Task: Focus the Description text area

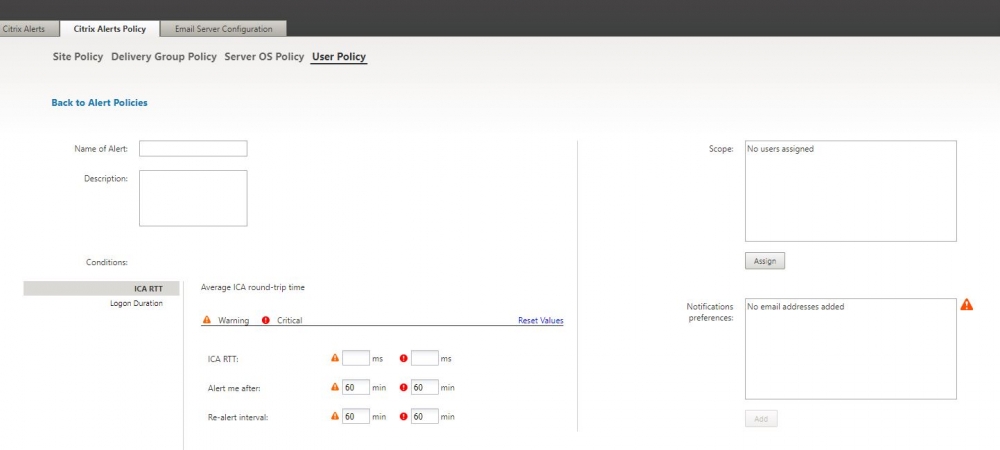Action: pyautogui.click(x=193, y=198)
